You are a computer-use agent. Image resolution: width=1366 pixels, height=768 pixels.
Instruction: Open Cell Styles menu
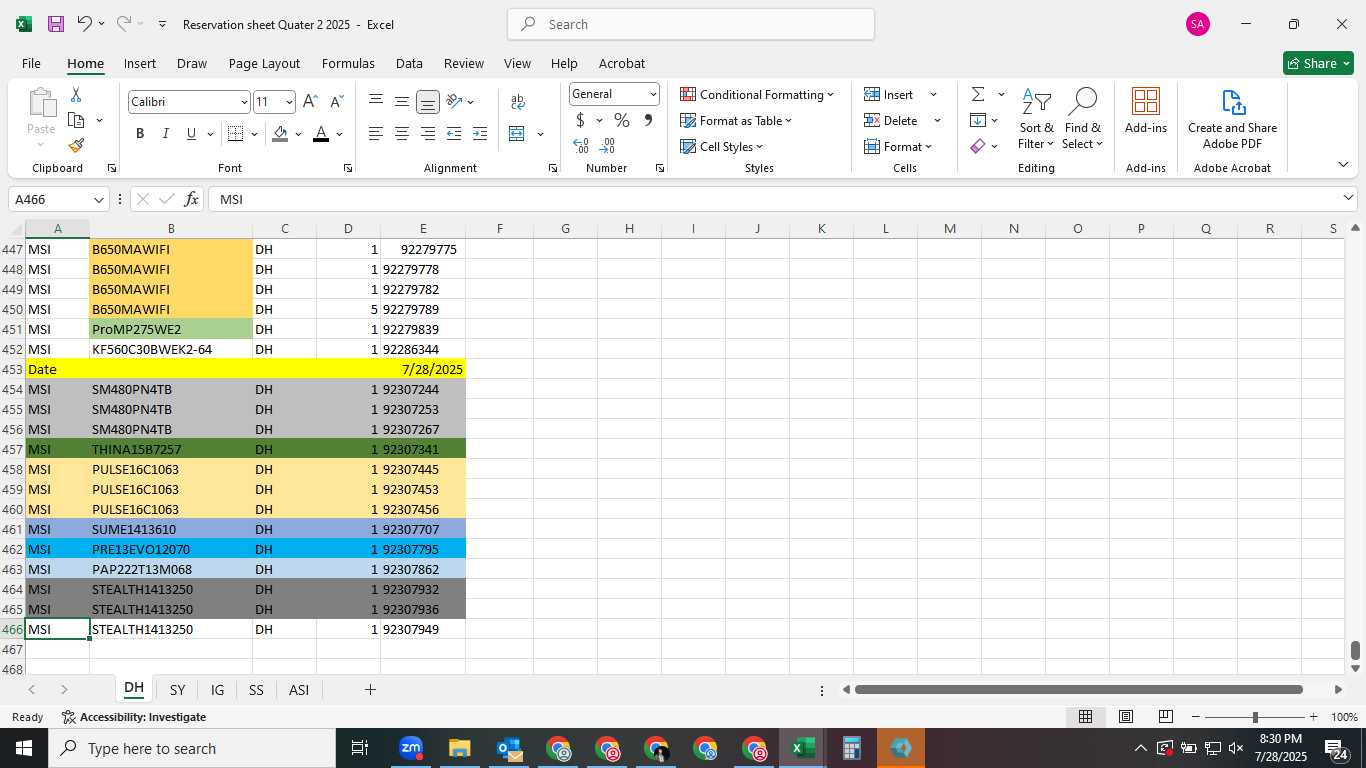pos(722,146)
